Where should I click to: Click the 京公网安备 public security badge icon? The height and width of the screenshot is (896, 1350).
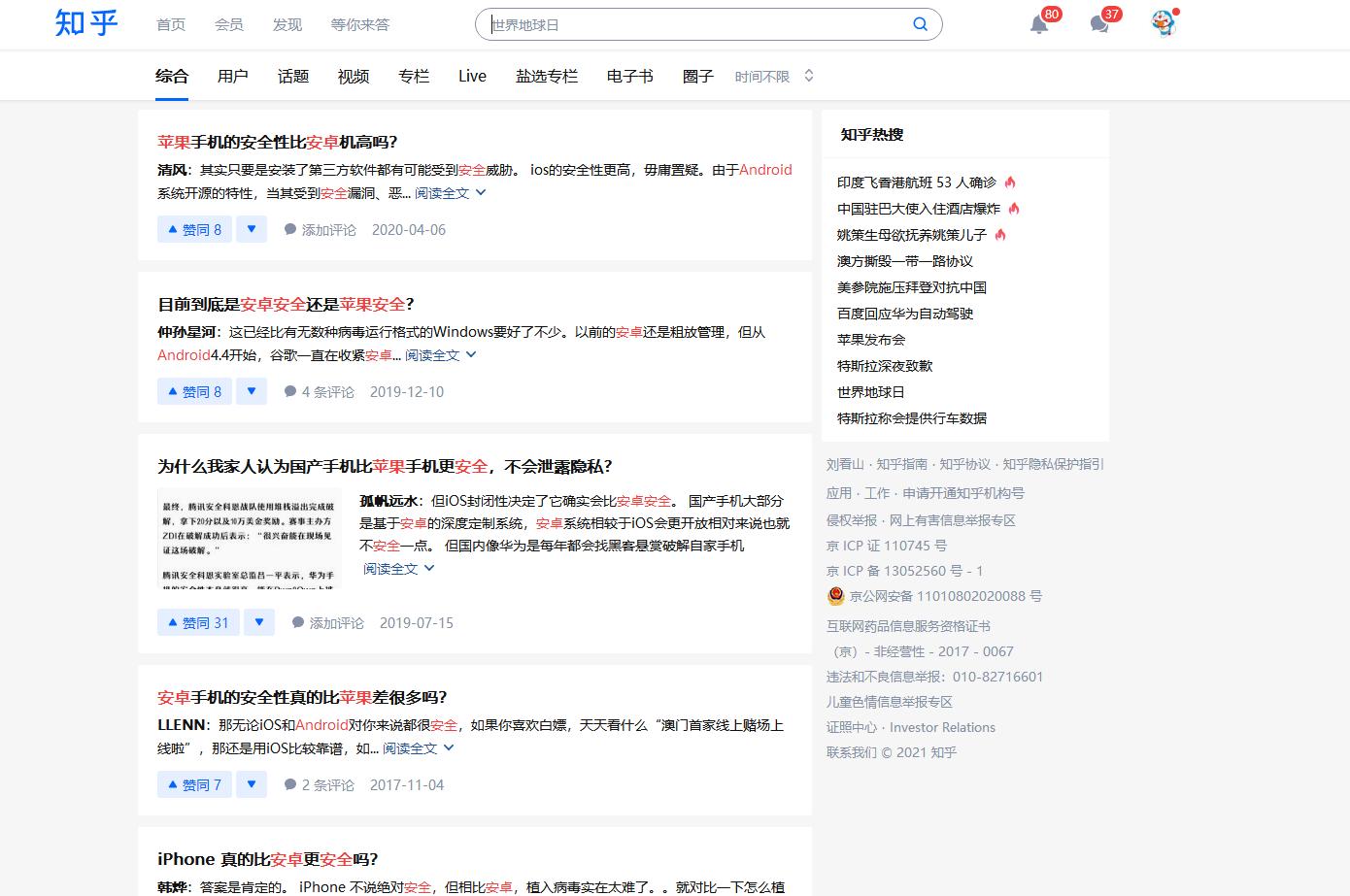(x=835, y=596)
